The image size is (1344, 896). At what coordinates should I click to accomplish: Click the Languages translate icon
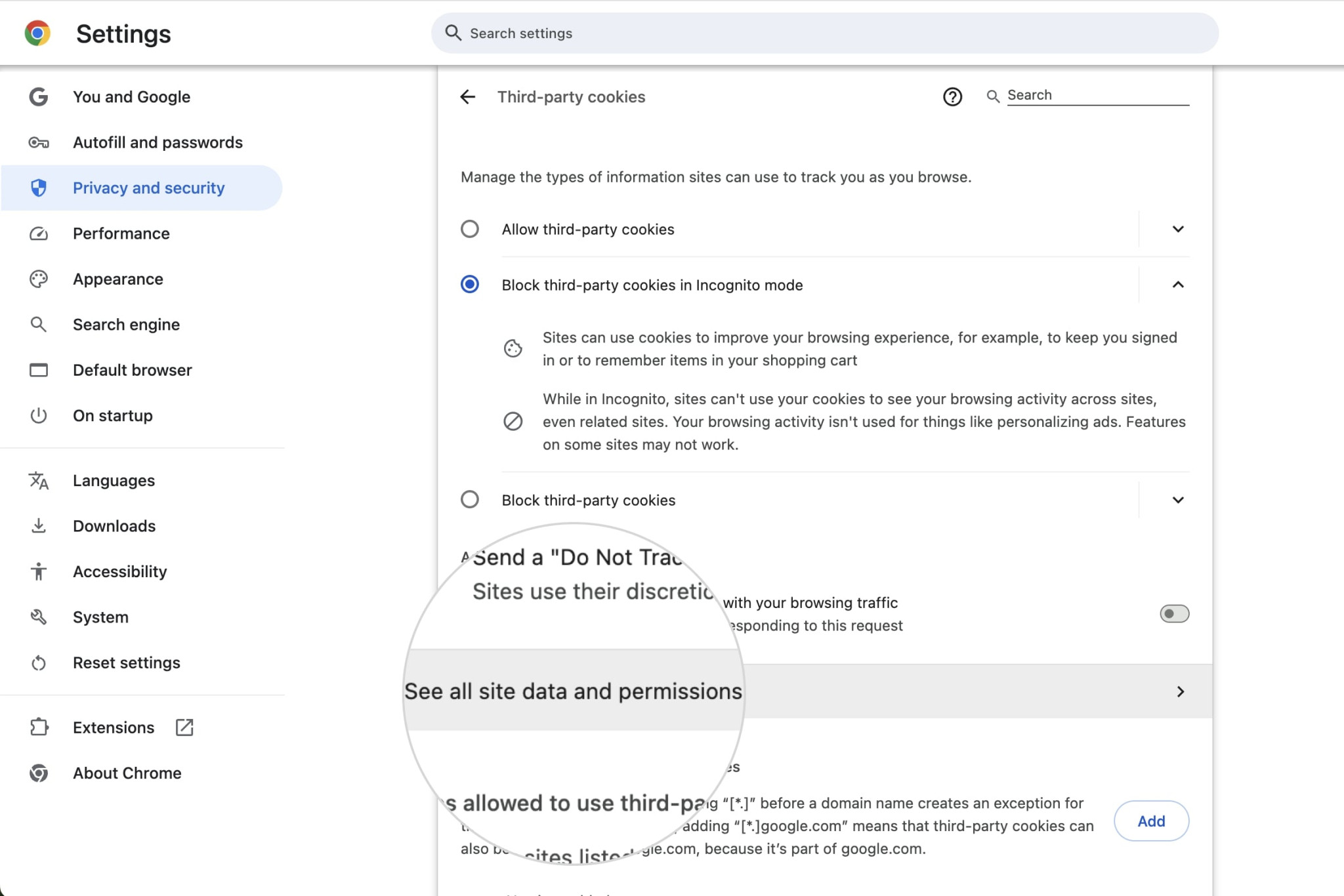tap(39, 481)
